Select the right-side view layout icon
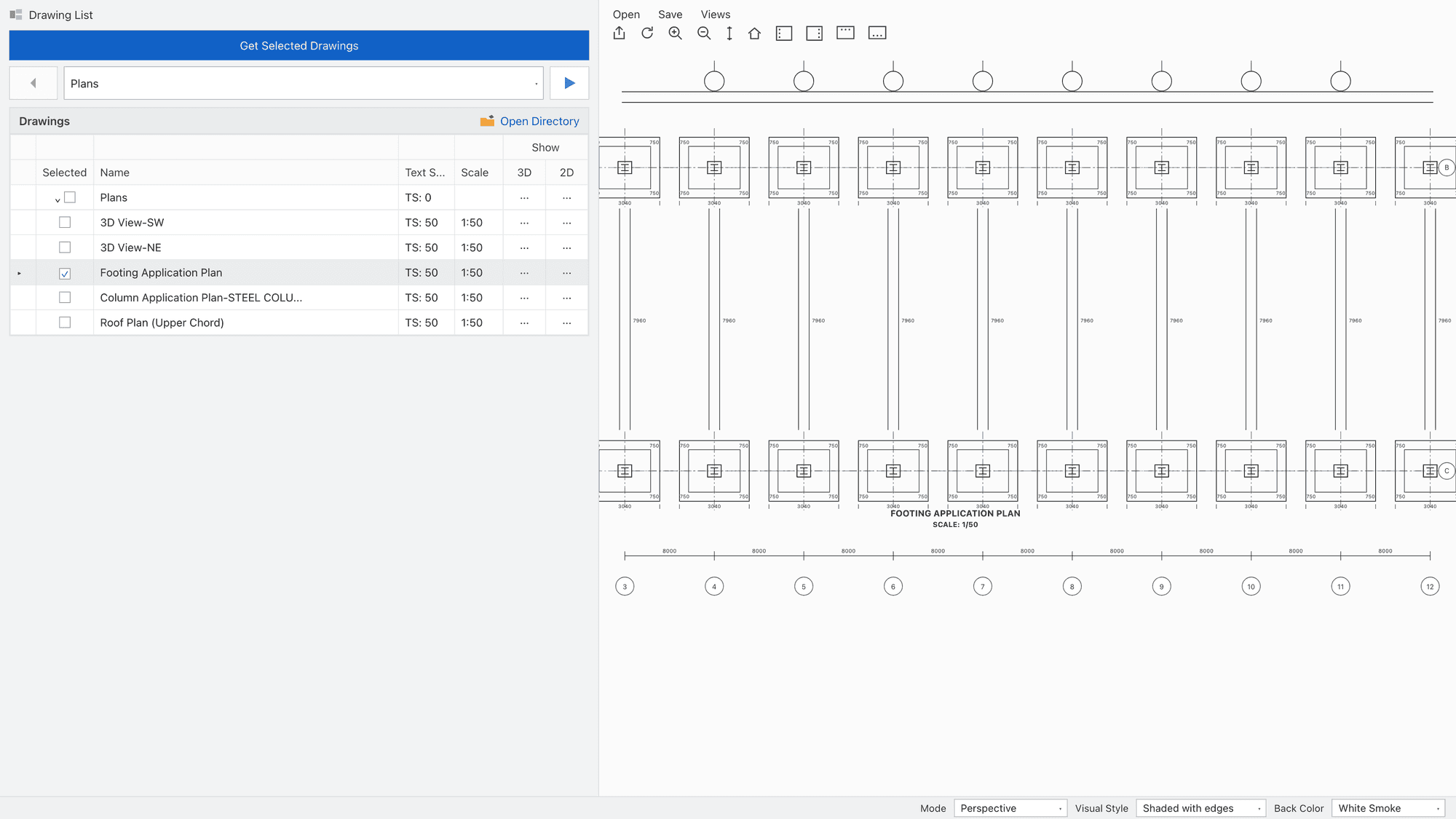Viewport: 1456px width, 819px height. point(815,33)
